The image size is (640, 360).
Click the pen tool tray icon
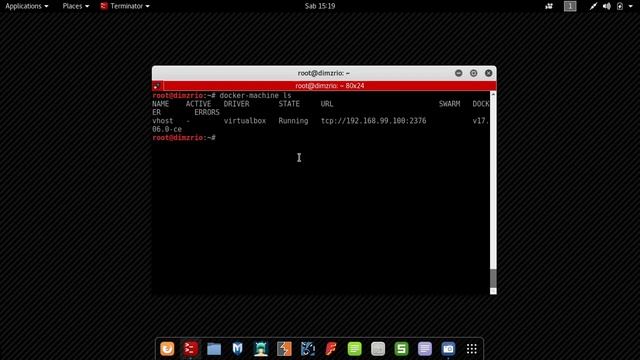(593, 6)
